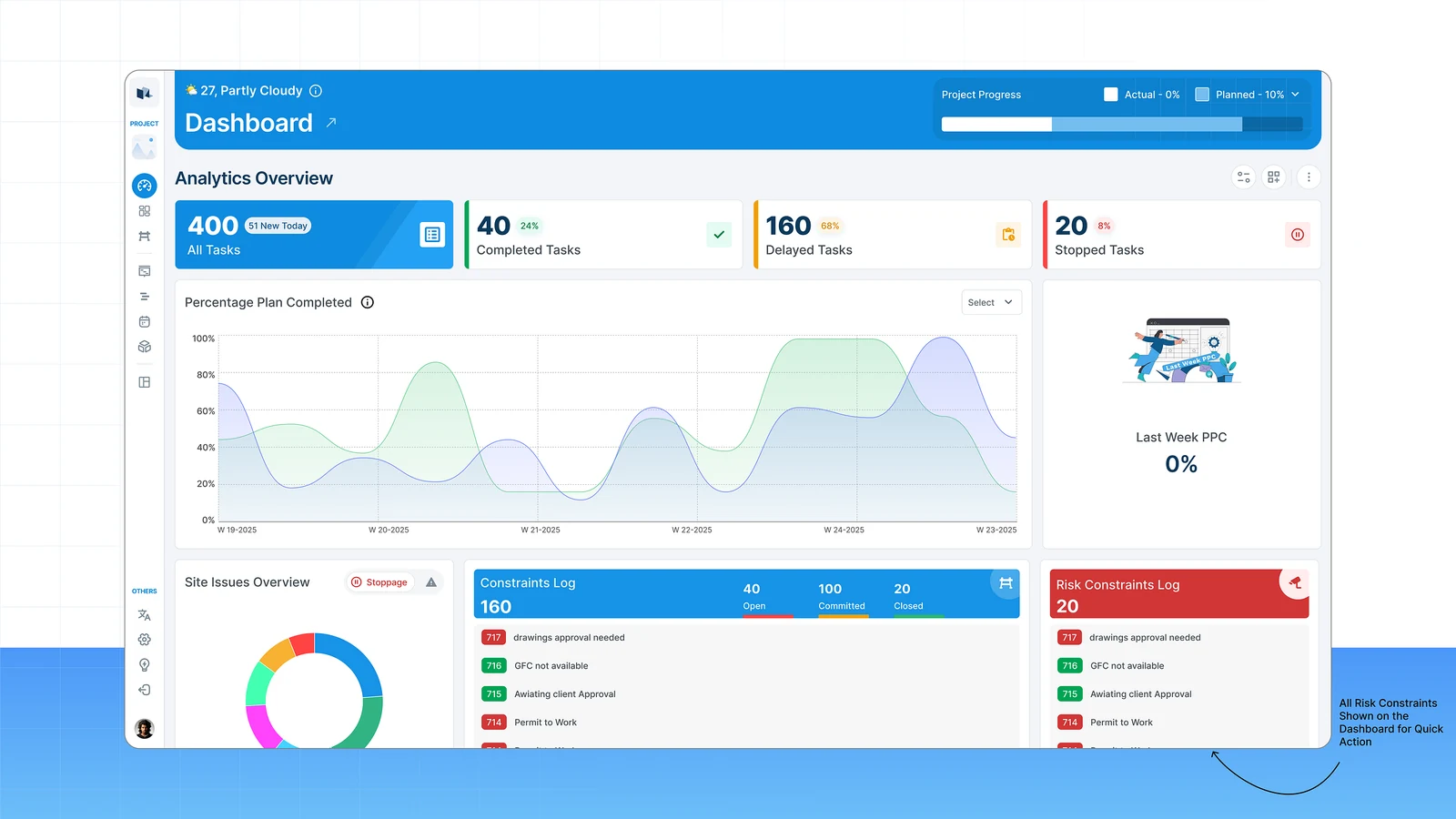
Task: Click the Completed Tasks checkmark icon
Action: coord(719,235)
